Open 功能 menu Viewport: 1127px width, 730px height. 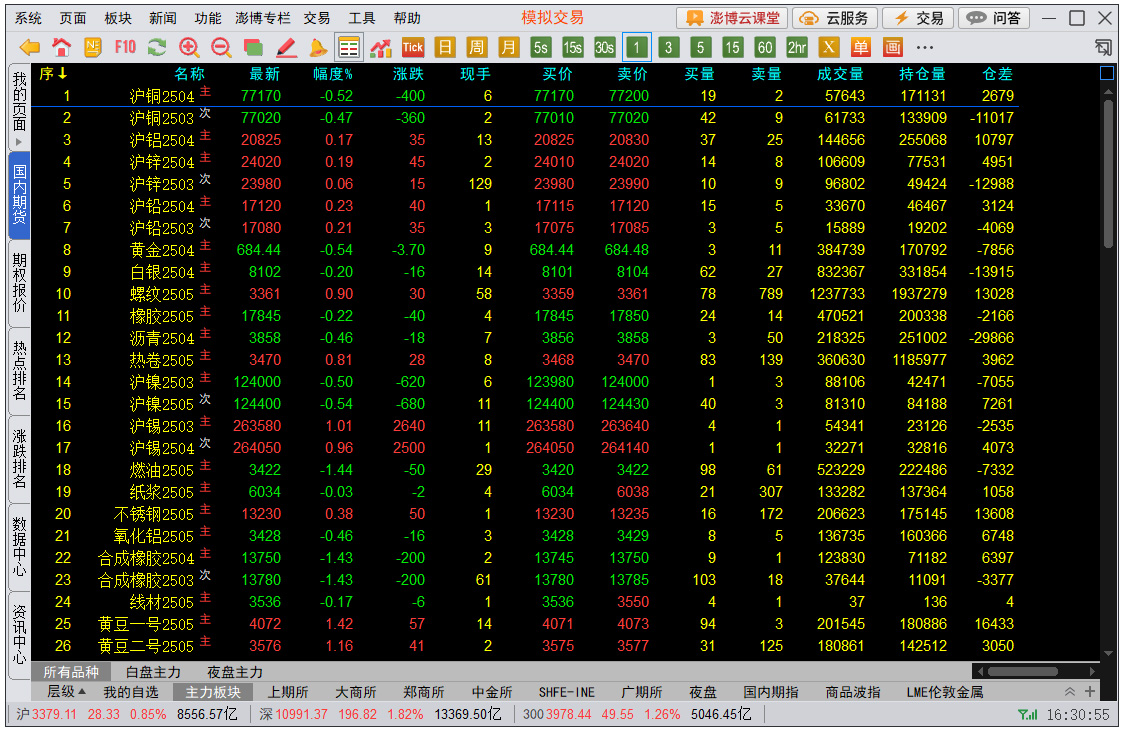[x=208, y=18]
